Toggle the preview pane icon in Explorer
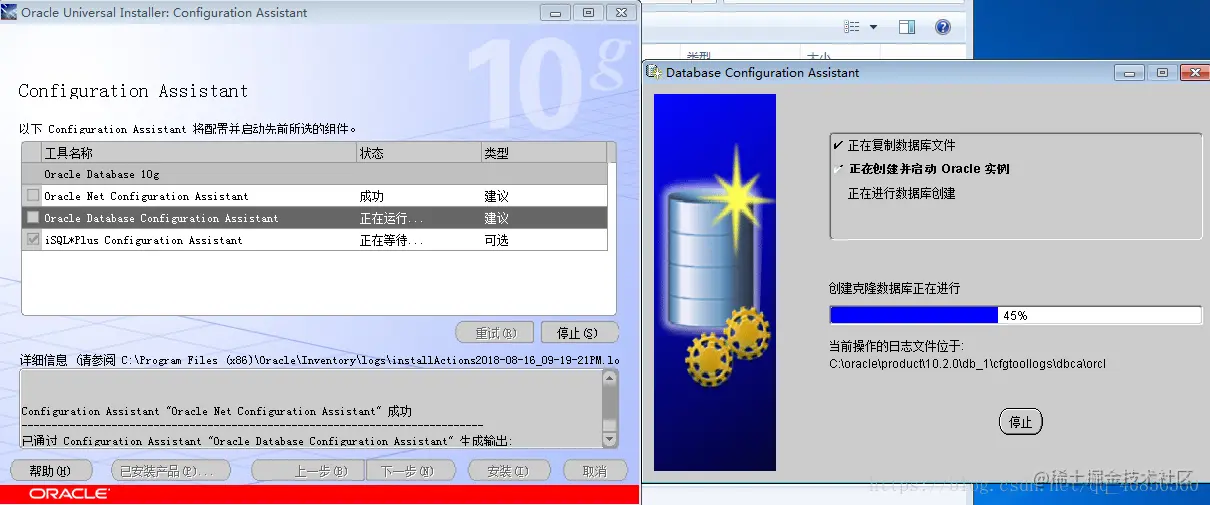Viewport: 1210px width, 505px height. coord(907,27)
